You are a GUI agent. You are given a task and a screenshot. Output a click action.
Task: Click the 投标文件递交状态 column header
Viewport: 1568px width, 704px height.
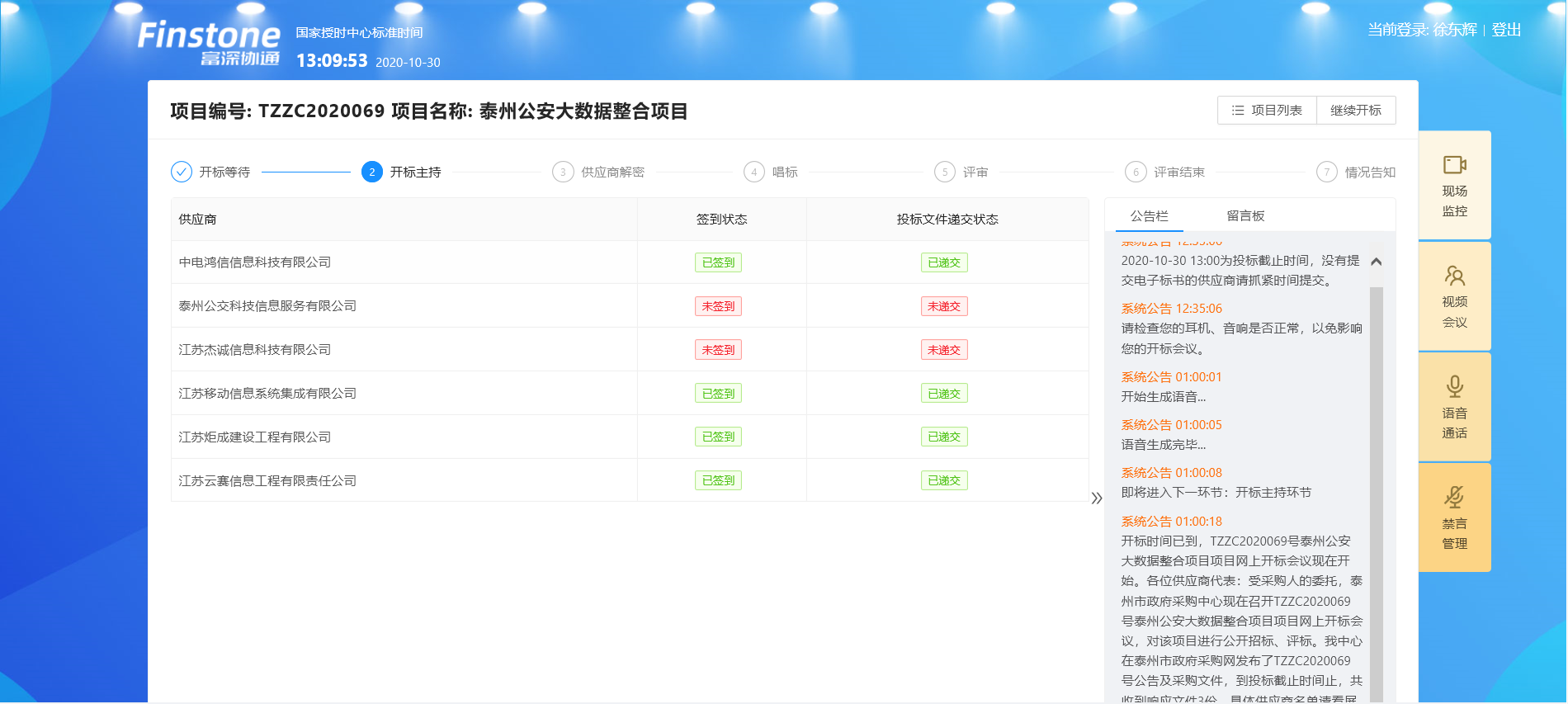click(947, 220)
